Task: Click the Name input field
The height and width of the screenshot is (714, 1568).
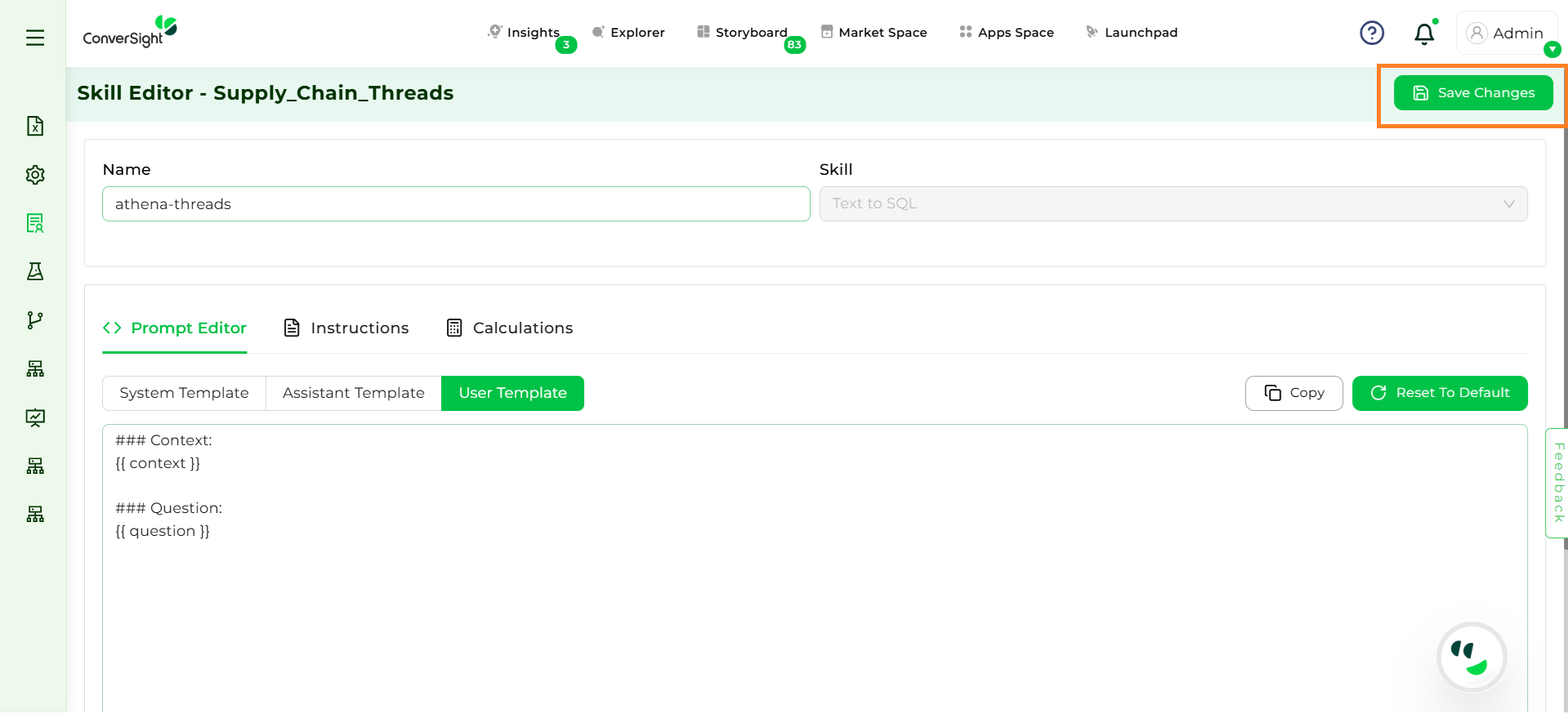Action: pyautogui.click(x=455, y=204)
